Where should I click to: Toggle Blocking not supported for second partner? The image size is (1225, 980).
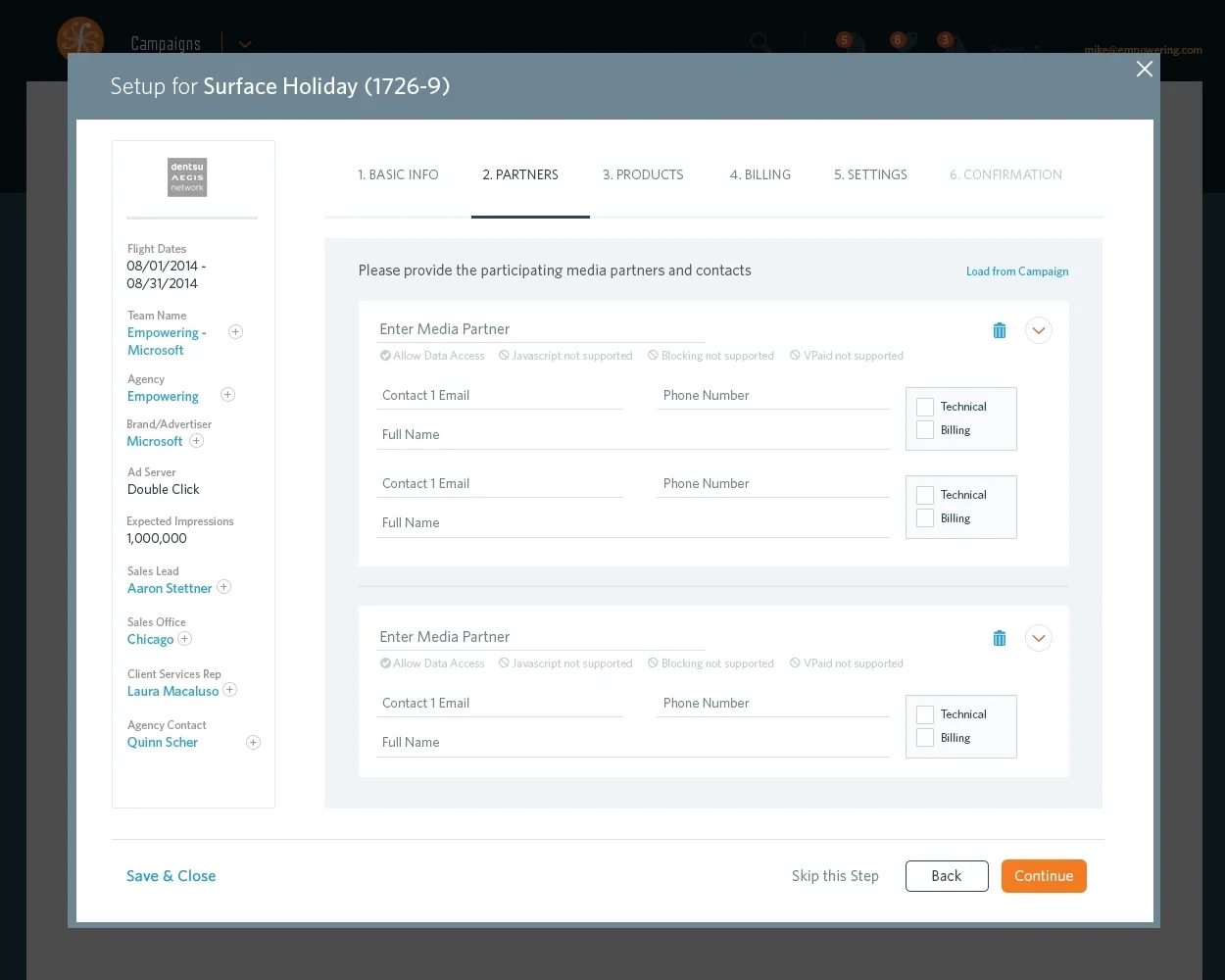(x=710, y=663)
